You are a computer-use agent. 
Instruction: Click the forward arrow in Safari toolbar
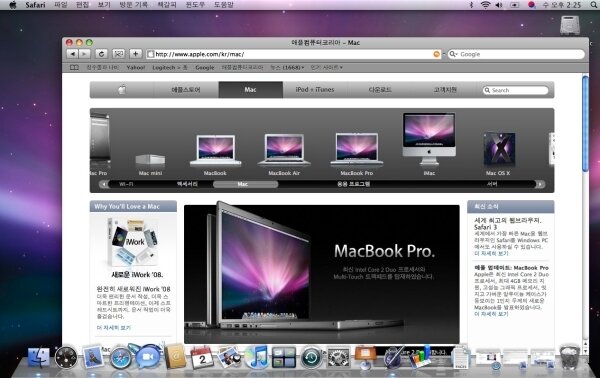click(x=84, y=54)
